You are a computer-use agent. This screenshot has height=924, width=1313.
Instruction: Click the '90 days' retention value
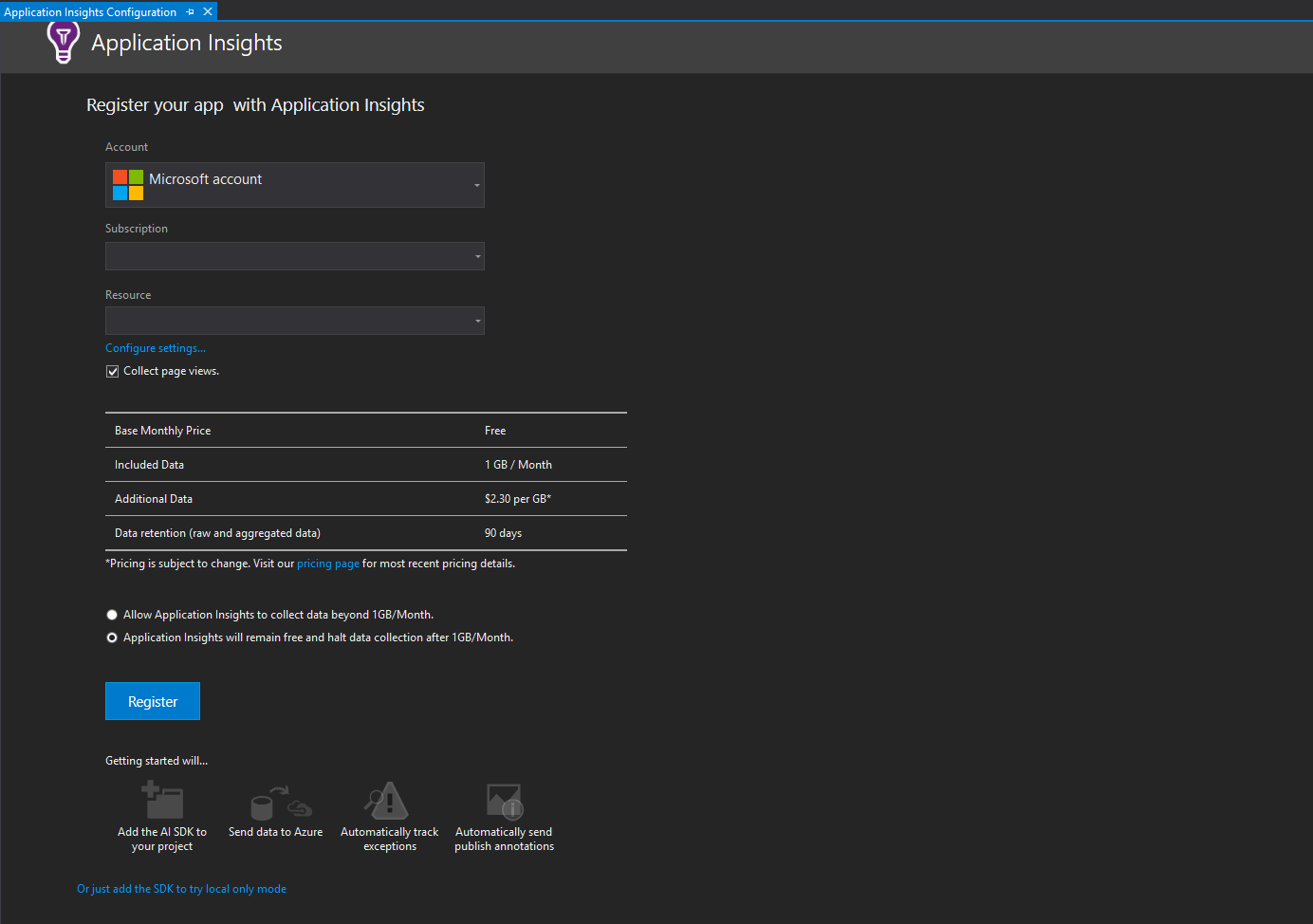tap(503, 533)
